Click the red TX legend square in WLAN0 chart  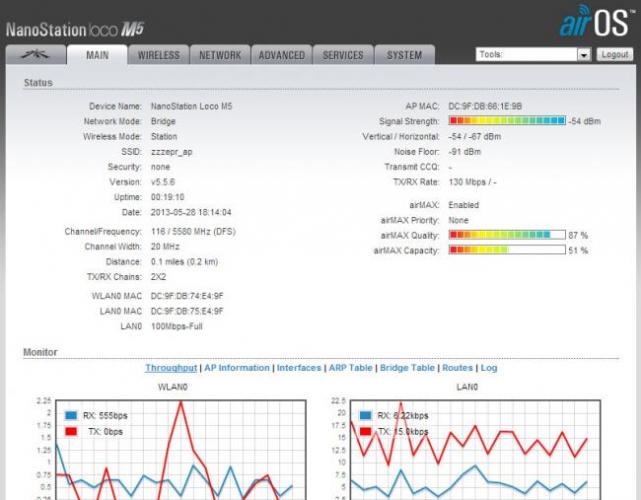point(72,433)
